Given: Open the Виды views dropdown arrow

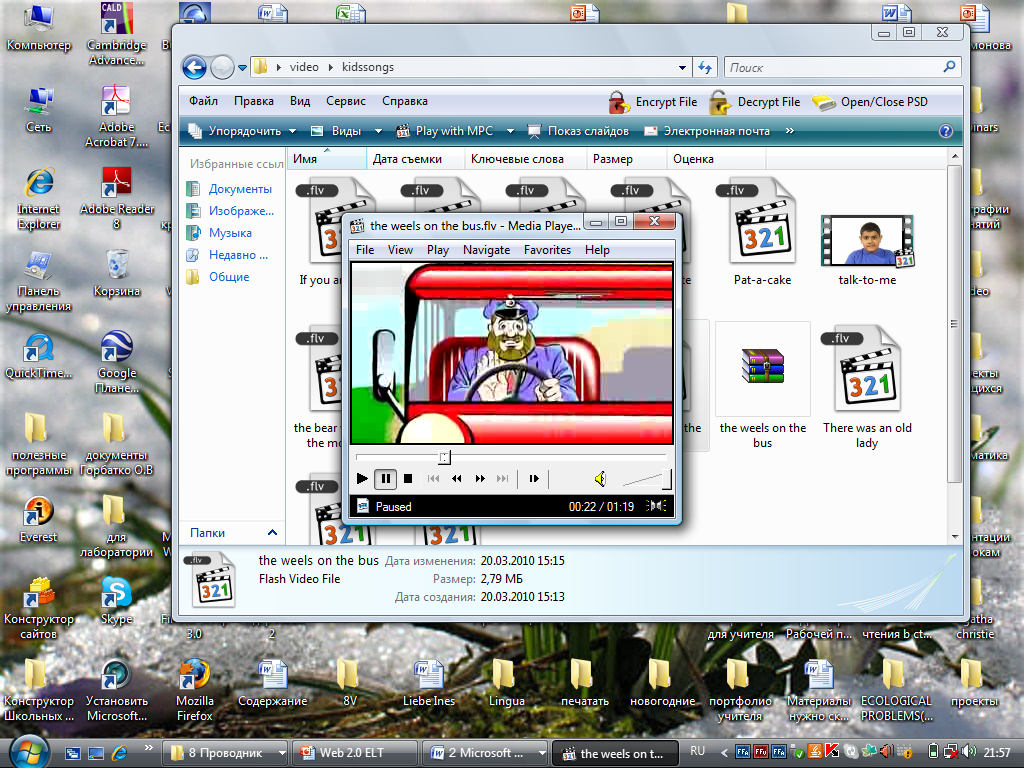Looking at the screenshot, I should (x=378, y=131).
